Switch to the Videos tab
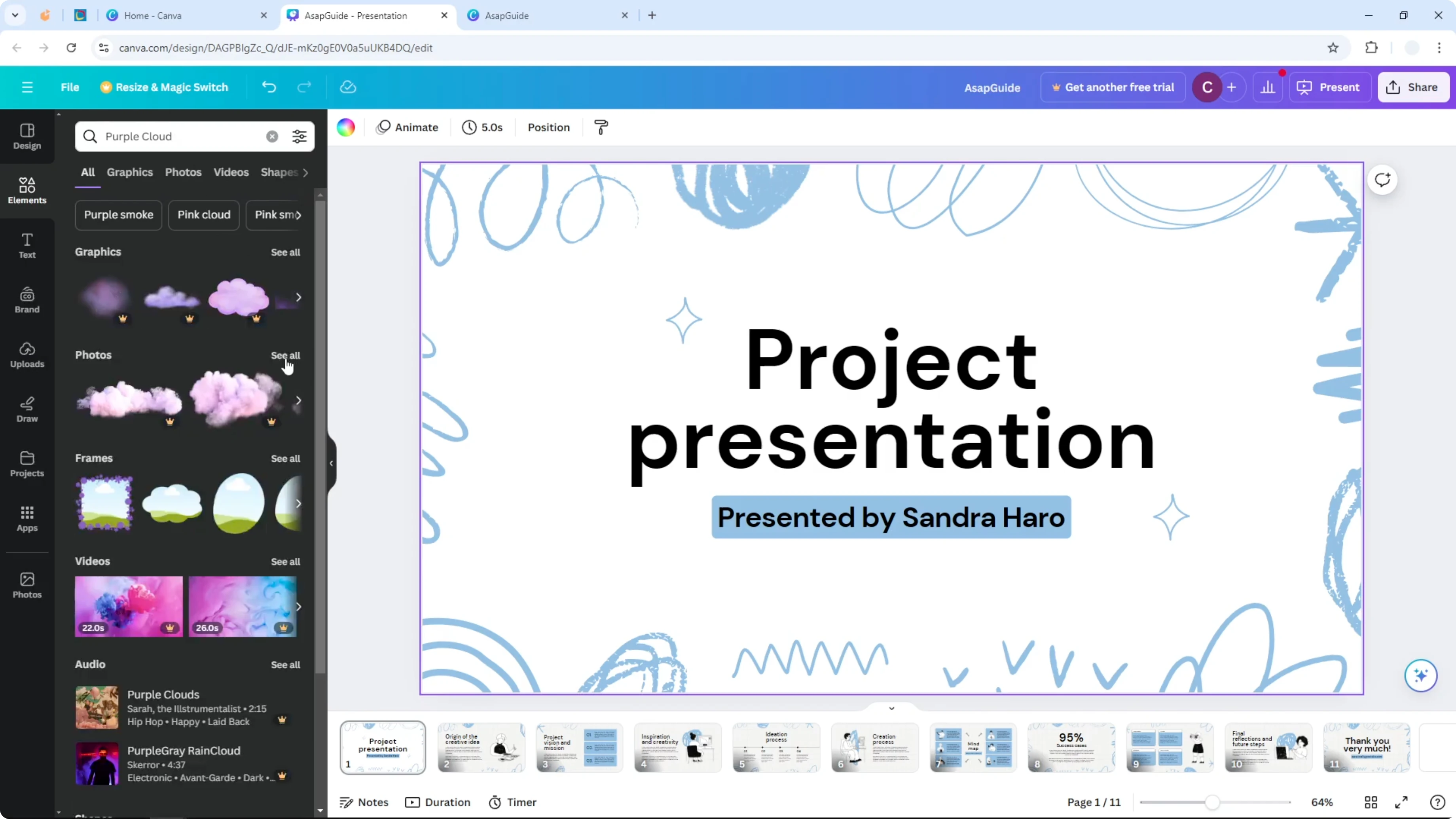 click(231, 172)
